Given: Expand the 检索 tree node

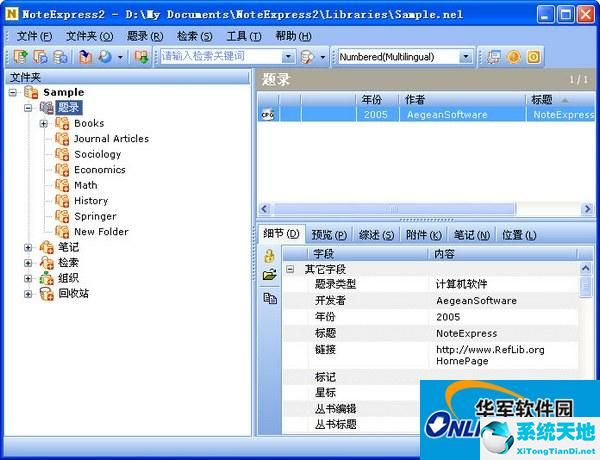Looking at the screenshot, I should coord(28,263).
